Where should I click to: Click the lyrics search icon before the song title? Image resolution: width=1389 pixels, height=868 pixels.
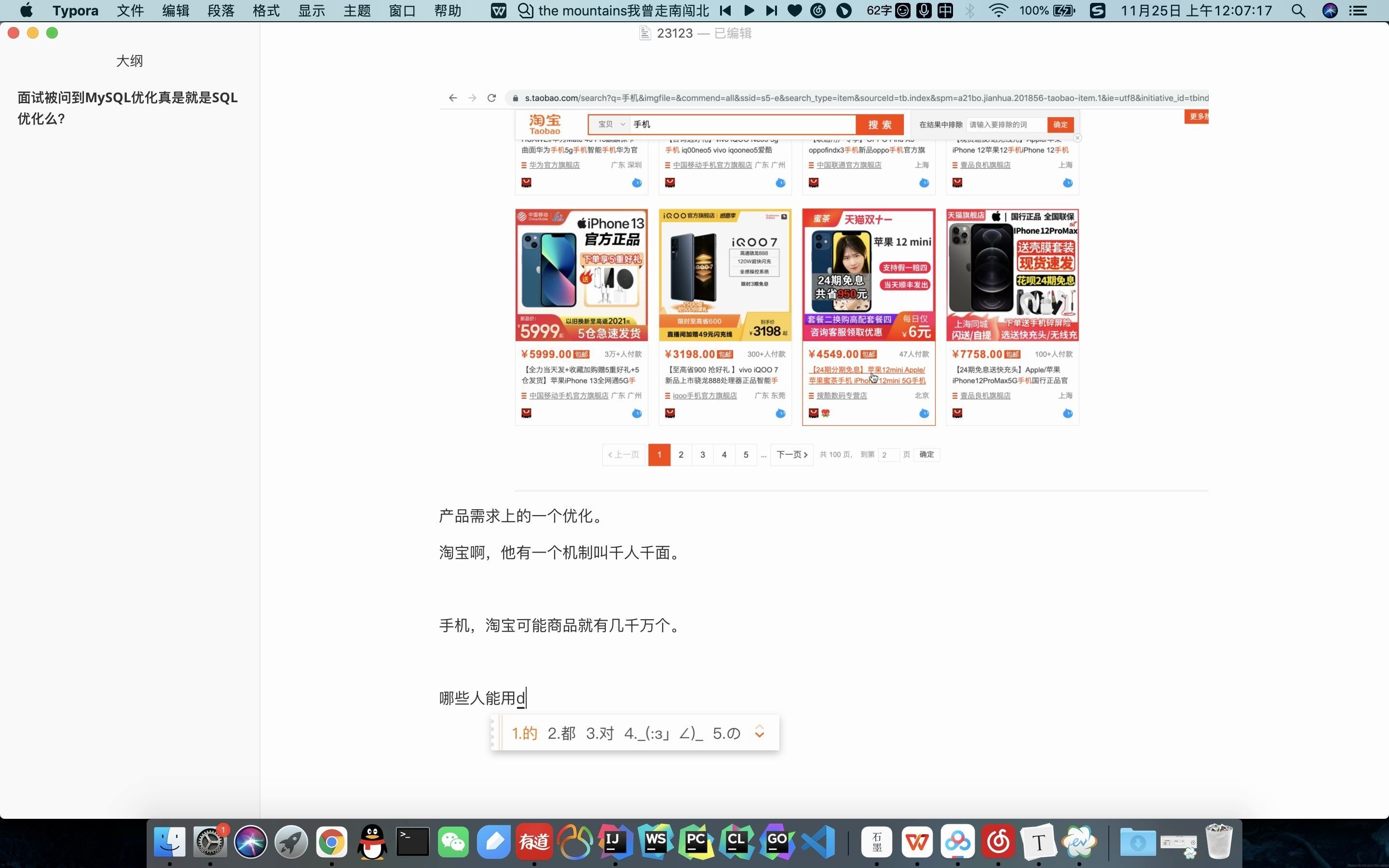[x=525, y=10]
